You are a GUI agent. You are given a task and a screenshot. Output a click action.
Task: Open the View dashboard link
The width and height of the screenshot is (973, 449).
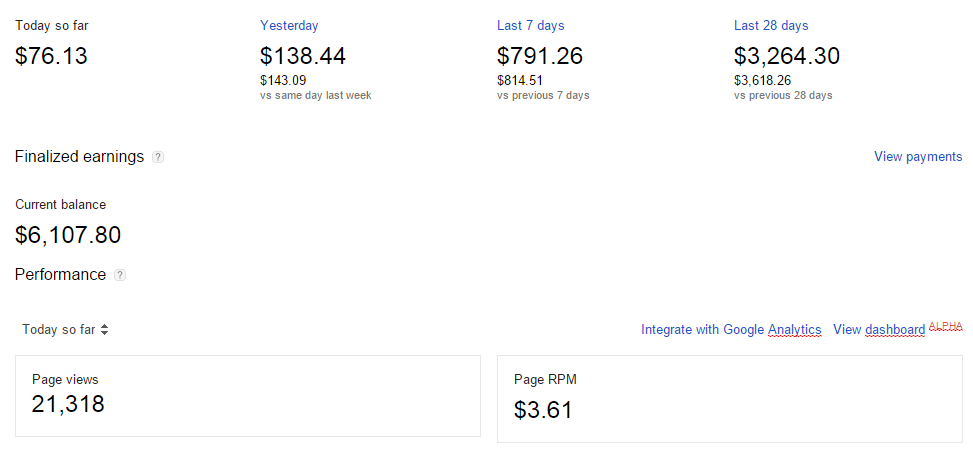point(878,329)
